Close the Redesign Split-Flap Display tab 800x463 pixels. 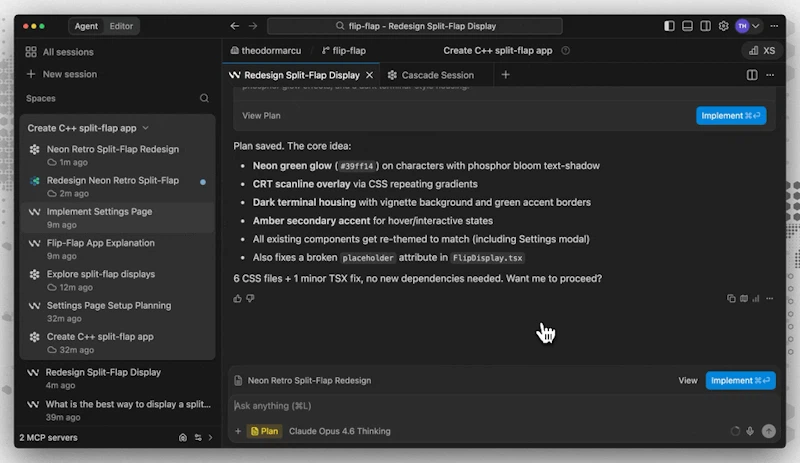369,75
